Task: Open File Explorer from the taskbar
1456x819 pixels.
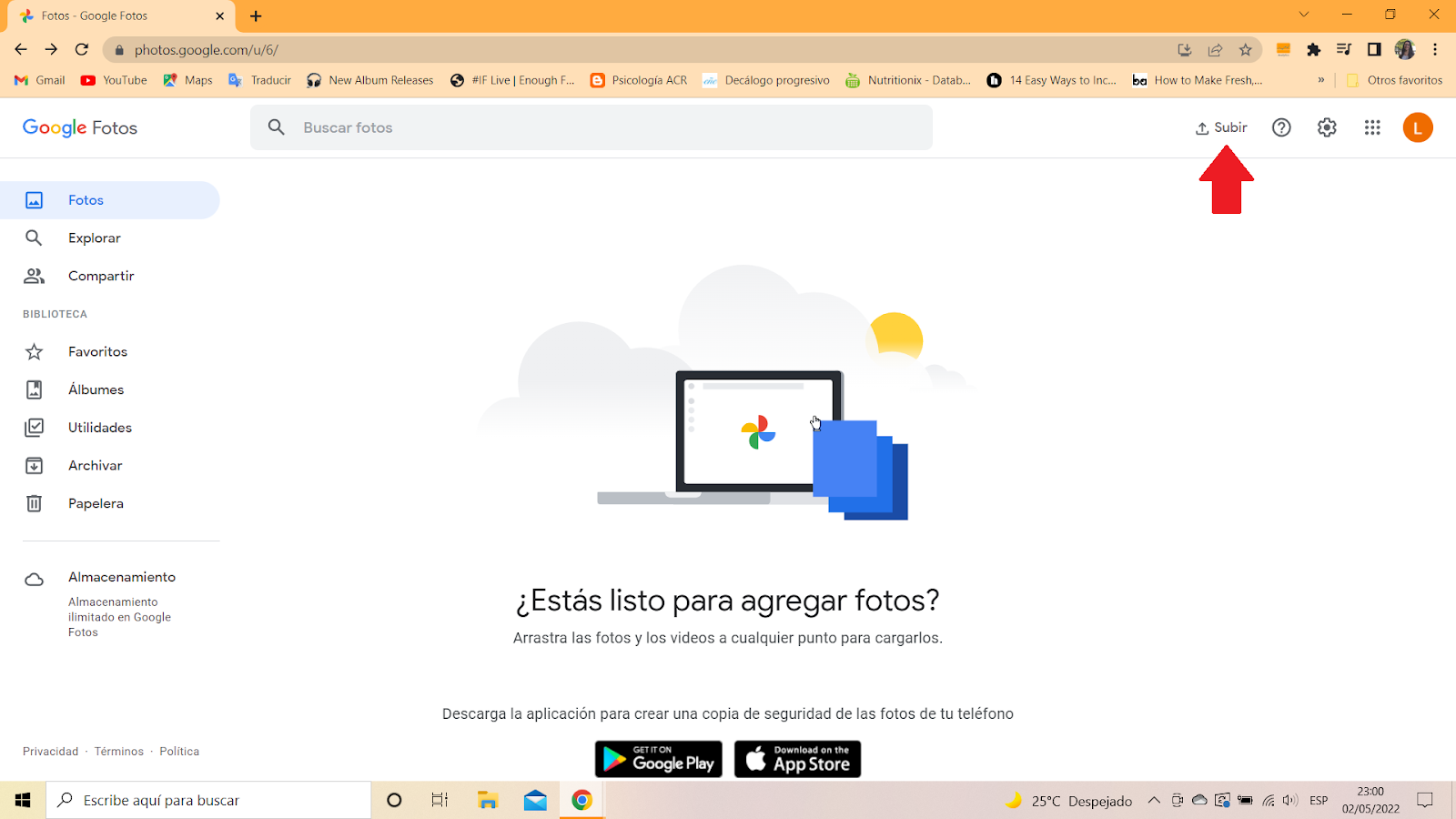Action: pyautogui.click(x=488, y=799)
